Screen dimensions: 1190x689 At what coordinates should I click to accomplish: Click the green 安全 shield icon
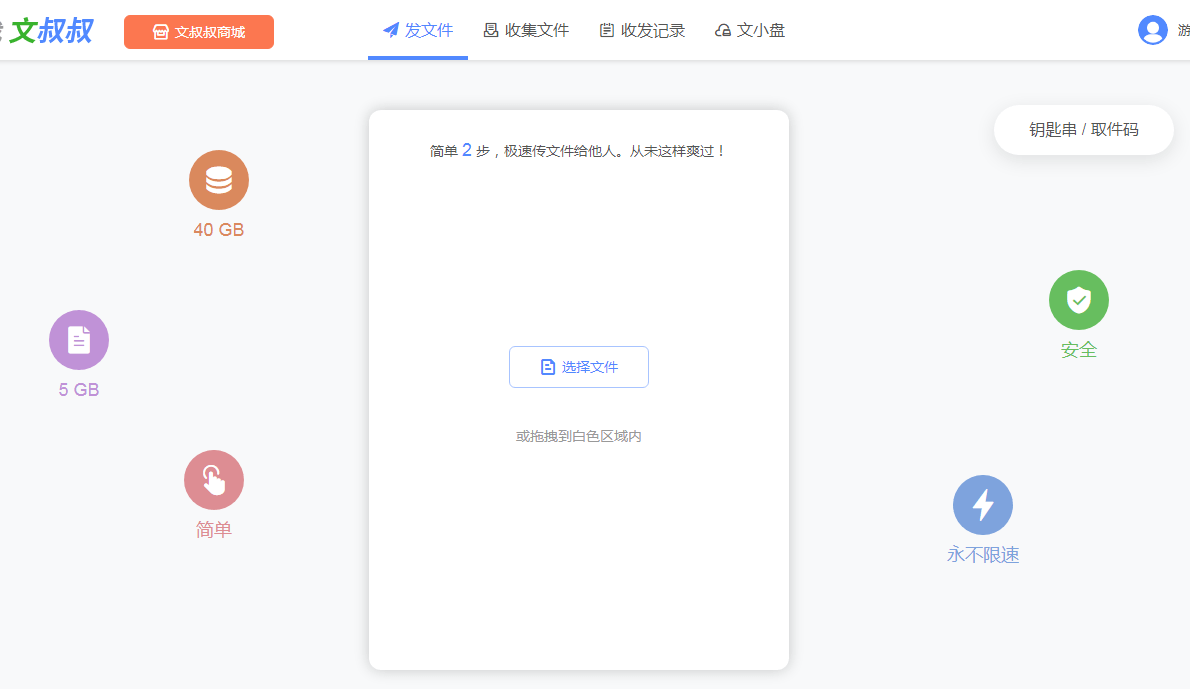click(1078, 299)
